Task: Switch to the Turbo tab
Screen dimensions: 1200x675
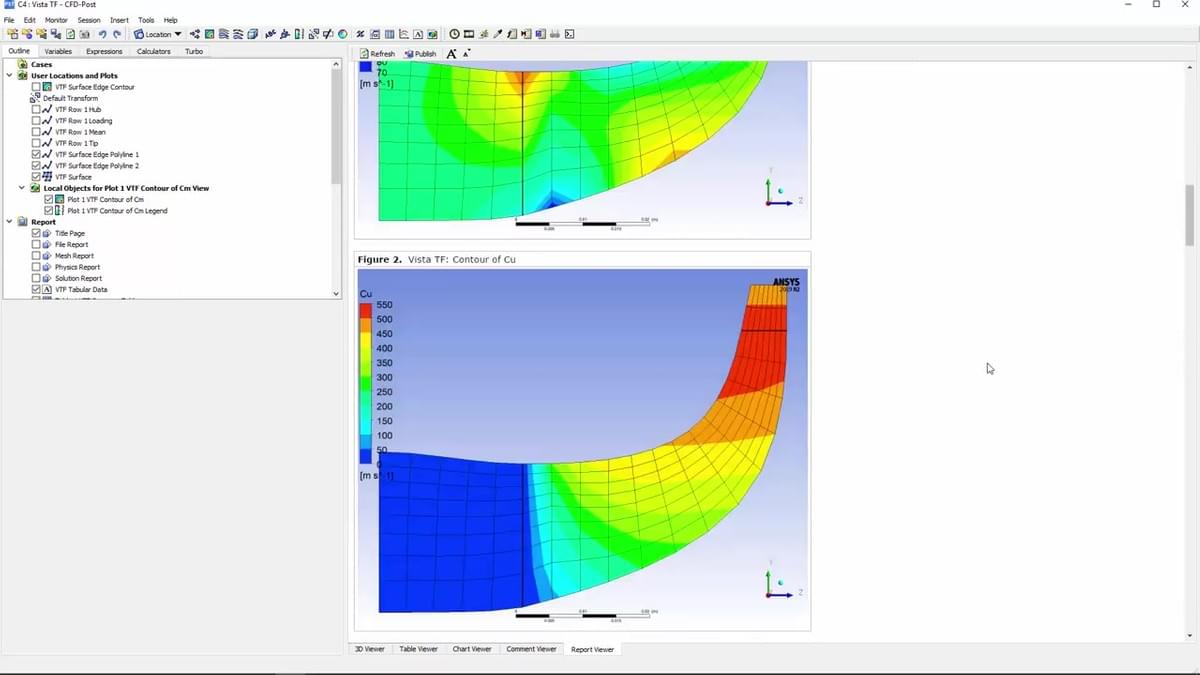Action: tap(194, 51)
